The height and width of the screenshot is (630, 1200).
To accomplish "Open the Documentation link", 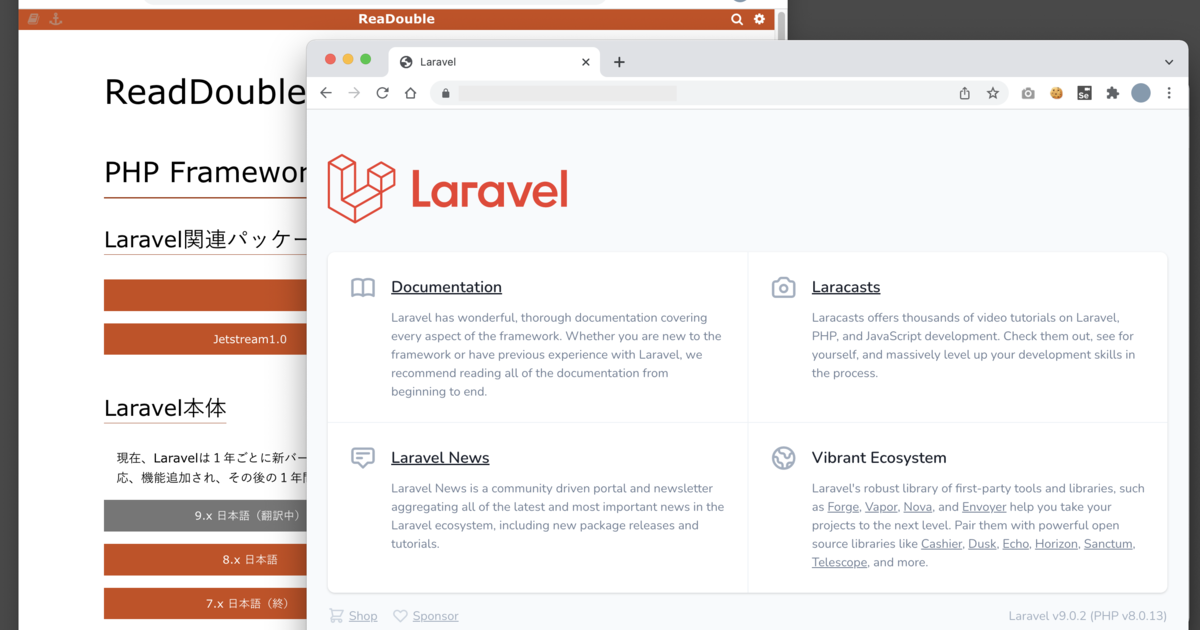I will pyautogui.click(x=446, y=287).
